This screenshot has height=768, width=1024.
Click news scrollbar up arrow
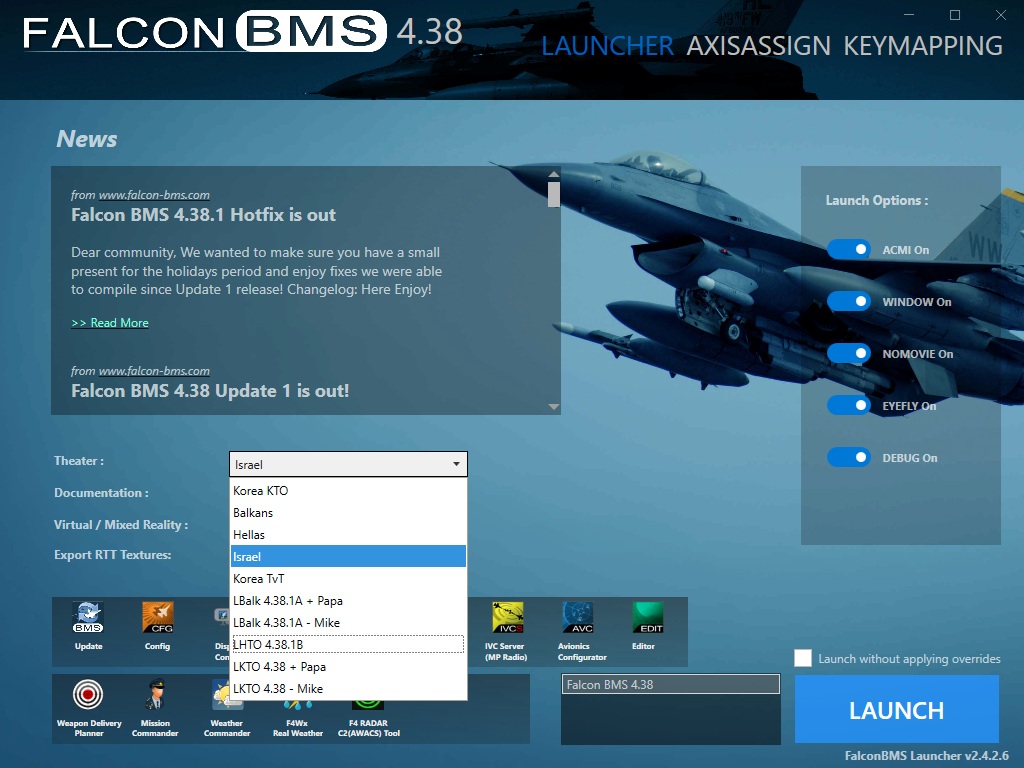[554, 174]
